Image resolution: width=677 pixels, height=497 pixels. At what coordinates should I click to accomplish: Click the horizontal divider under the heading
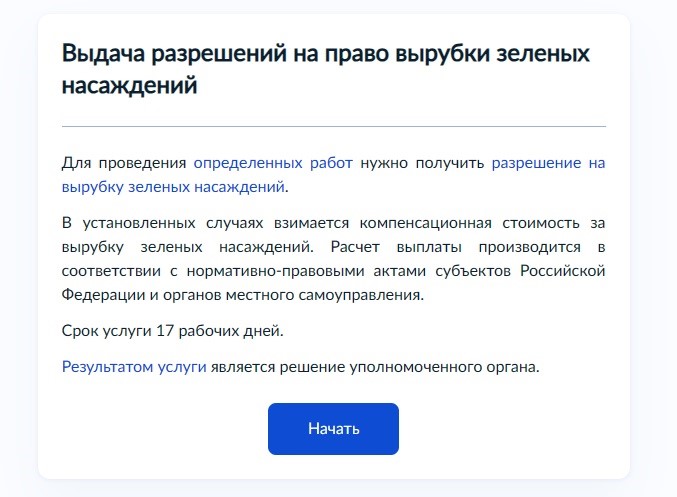point(334,127)
